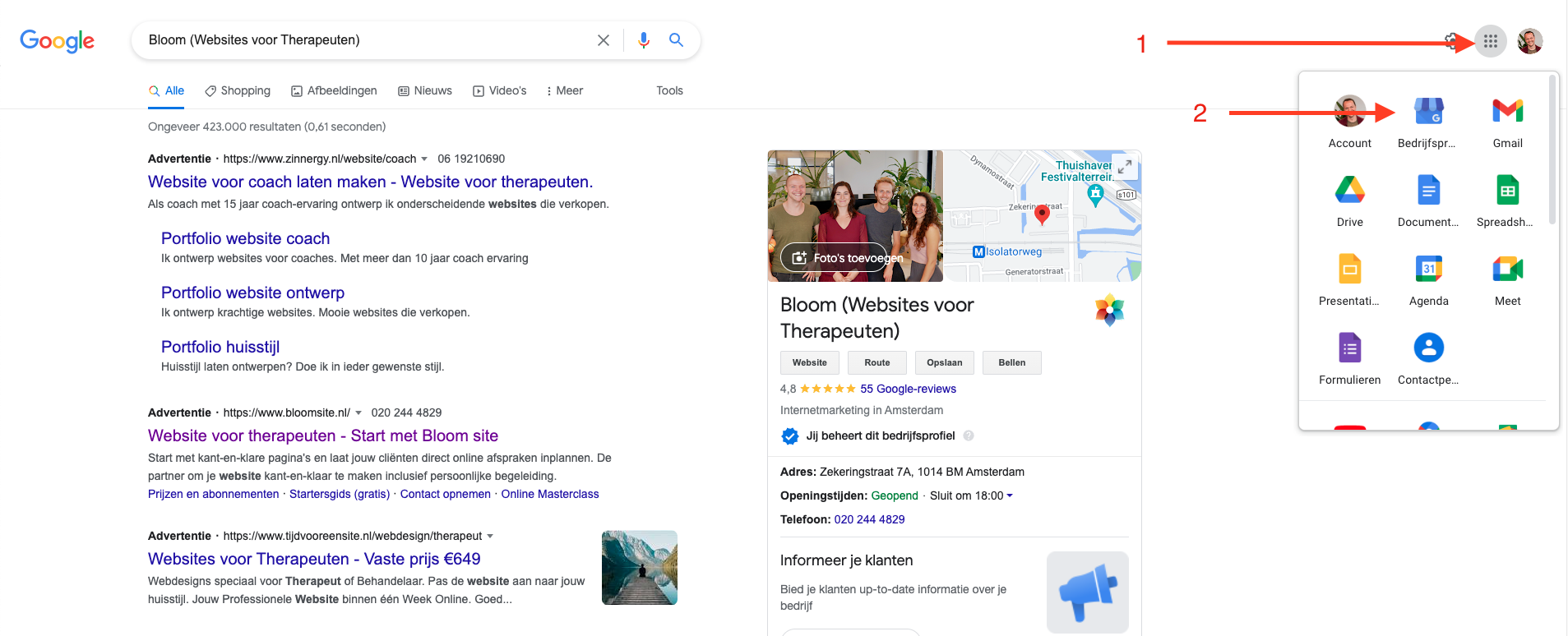Click the mountain lake ad thumbnail image
Viewport: 1568px width, 636px height.
(x=640, y=568)
